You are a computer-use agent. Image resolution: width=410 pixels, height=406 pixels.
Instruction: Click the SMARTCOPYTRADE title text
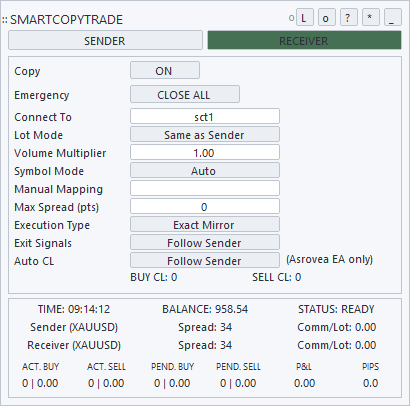67,20
